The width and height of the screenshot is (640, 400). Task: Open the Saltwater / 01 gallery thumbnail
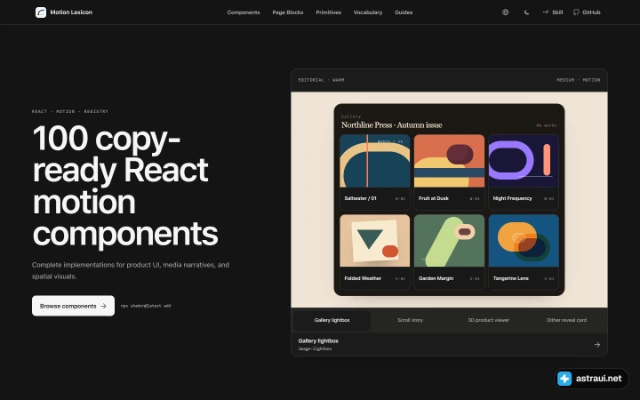[375, 172]
